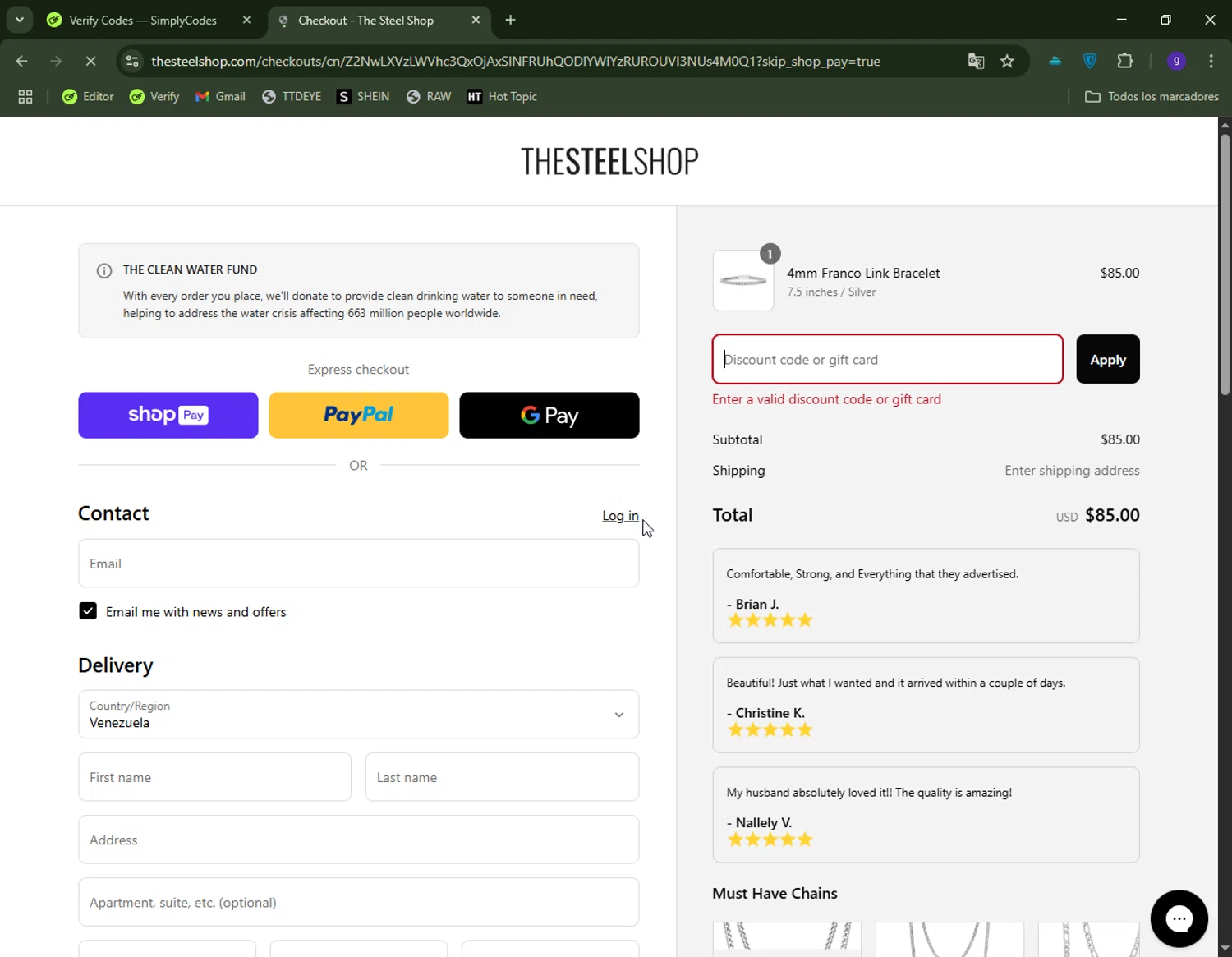Focus the Address field
Image resolution: width=1232 pixels, height=957 pixels.
tap(359, 840)
